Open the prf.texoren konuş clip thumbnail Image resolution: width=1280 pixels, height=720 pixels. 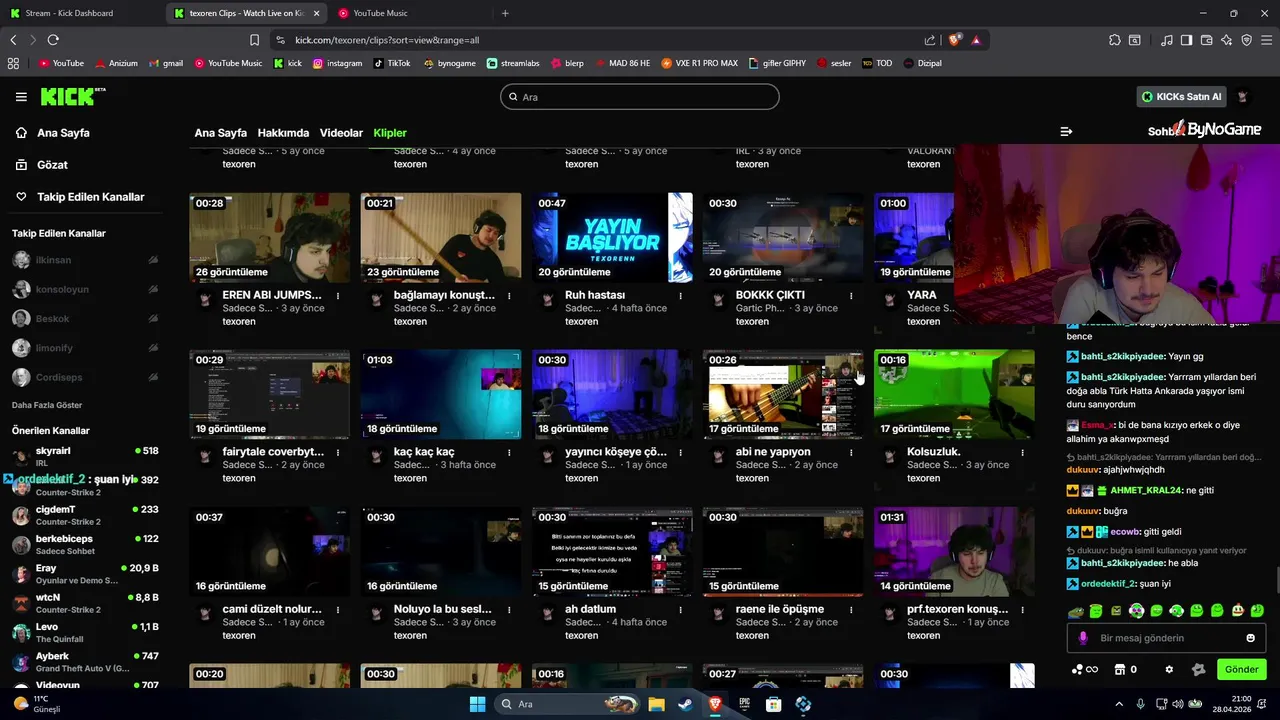coord(954,551)
